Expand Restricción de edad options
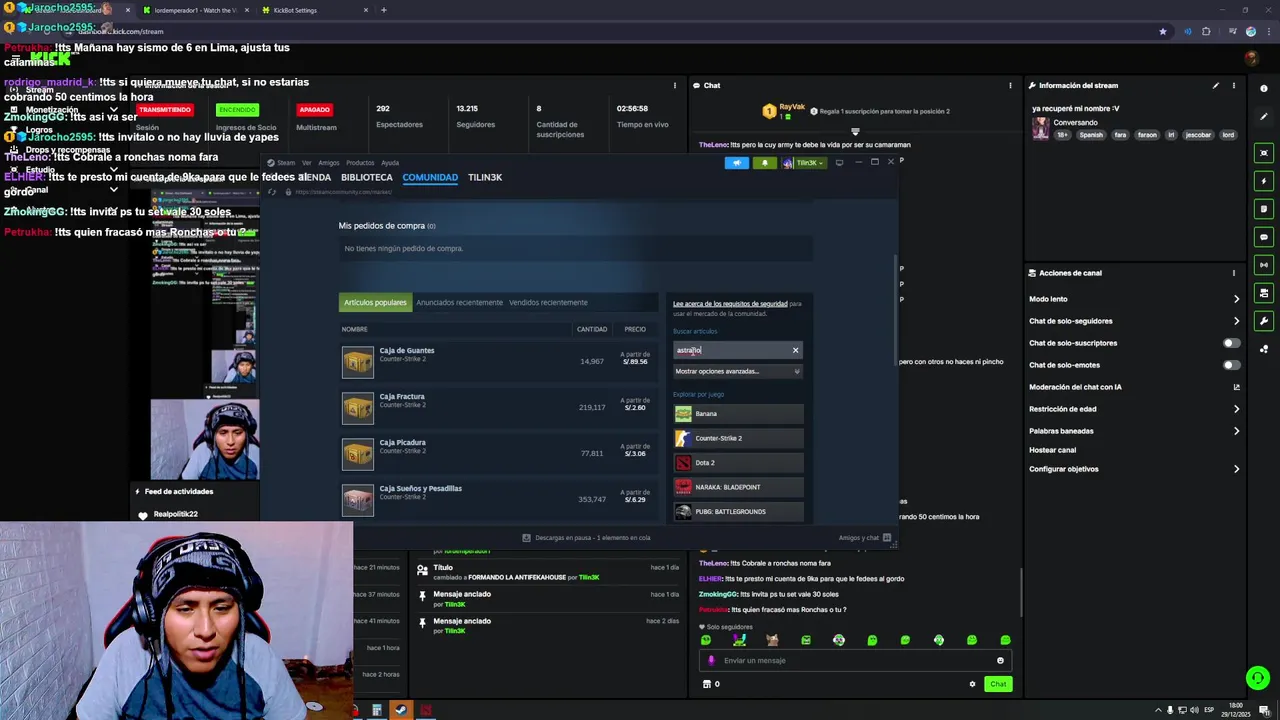The image size is (1280, 720). (x=1236, y=409)
